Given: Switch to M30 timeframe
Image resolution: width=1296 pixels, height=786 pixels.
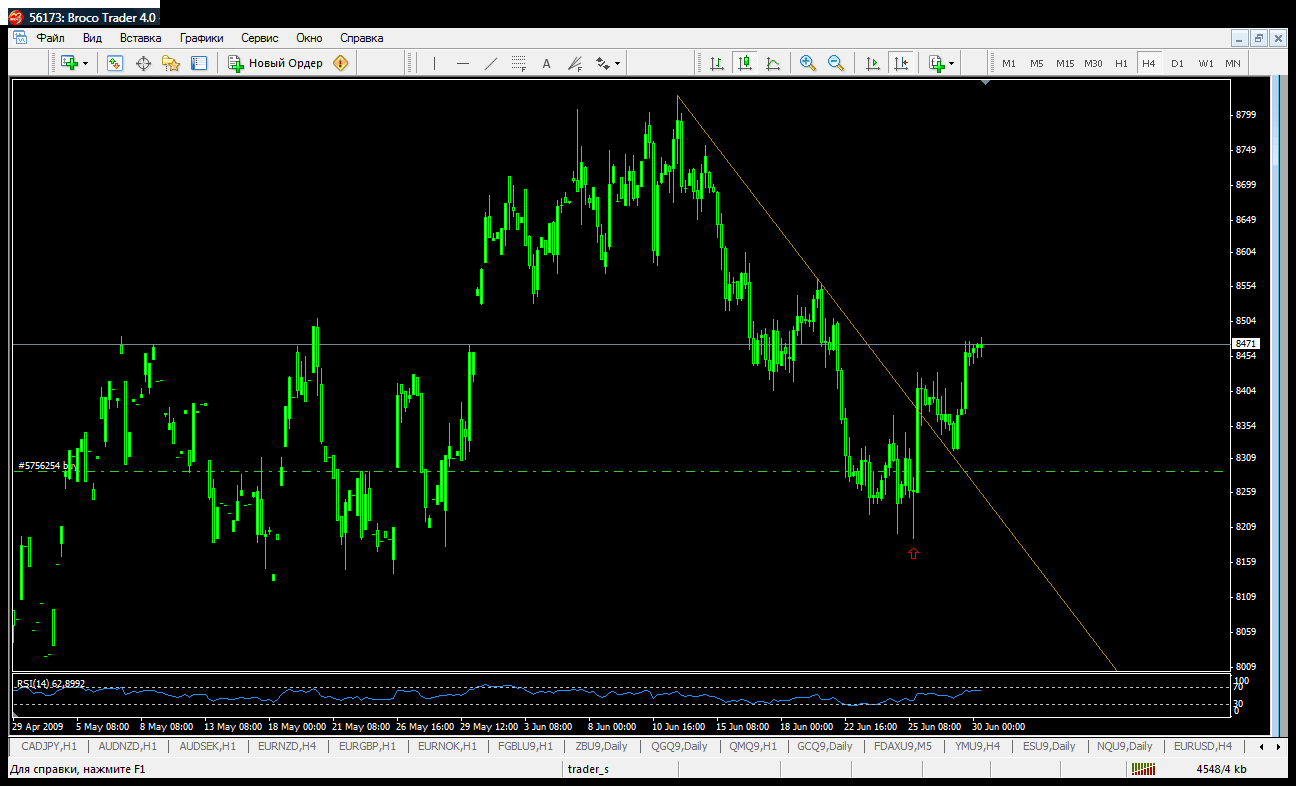Looking at the screenshot, I should 1093,63.
